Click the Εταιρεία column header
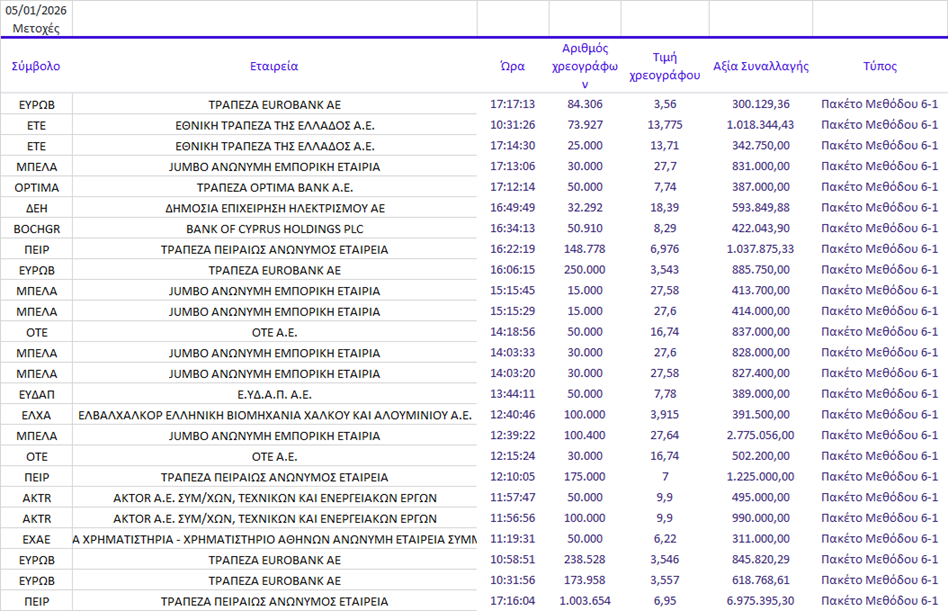The height and width of the screenshot is (611, 948). pyautogui.click(x=274, y=66)
